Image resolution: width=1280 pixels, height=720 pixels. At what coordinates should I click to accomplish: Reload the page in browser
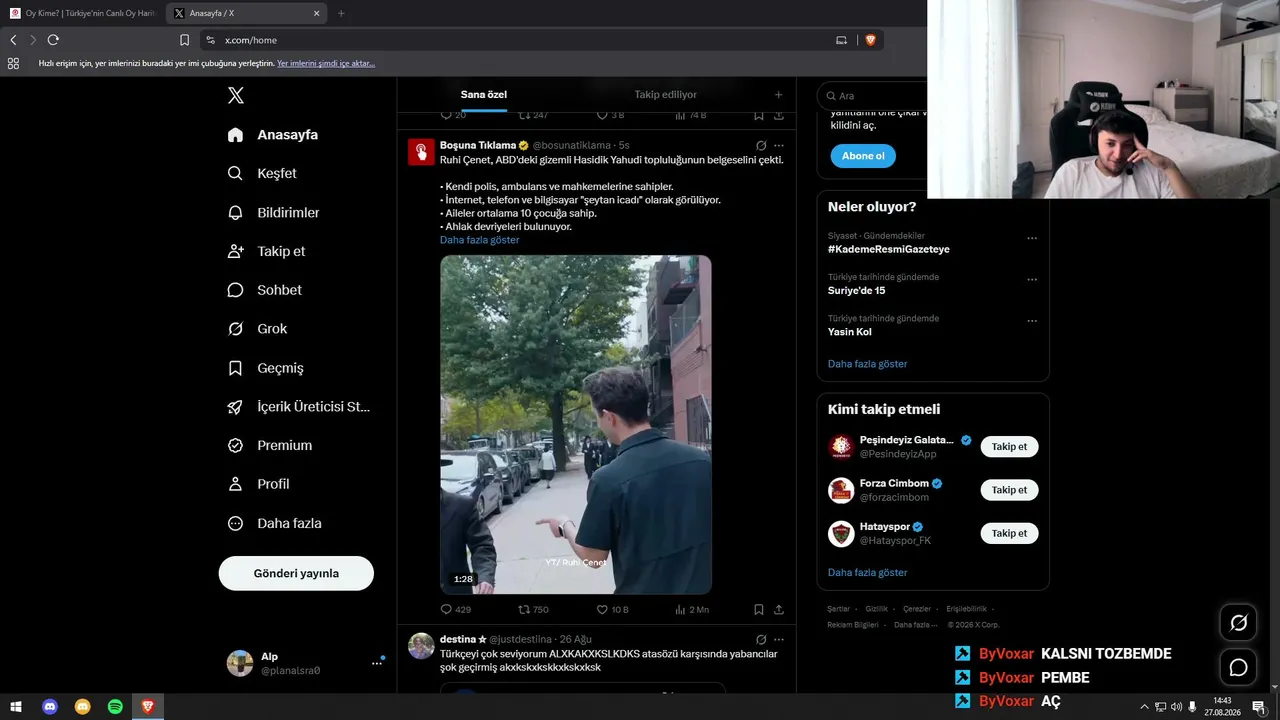coord(53,40)
